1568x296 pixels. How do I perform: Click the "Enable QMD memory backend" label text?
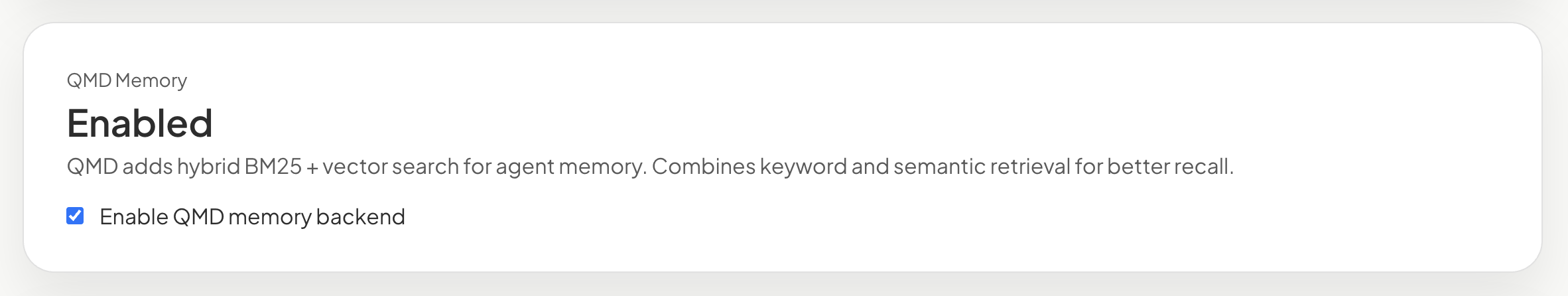[x=252, y=217]
